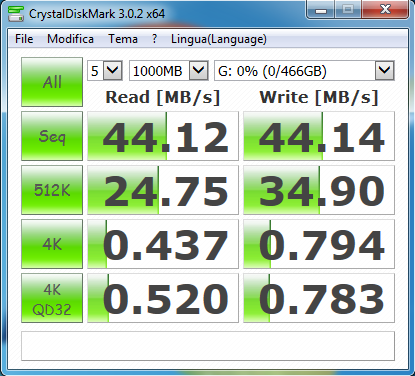Click the 4K QD32 write result 0.783

click(x=319, y=298)
